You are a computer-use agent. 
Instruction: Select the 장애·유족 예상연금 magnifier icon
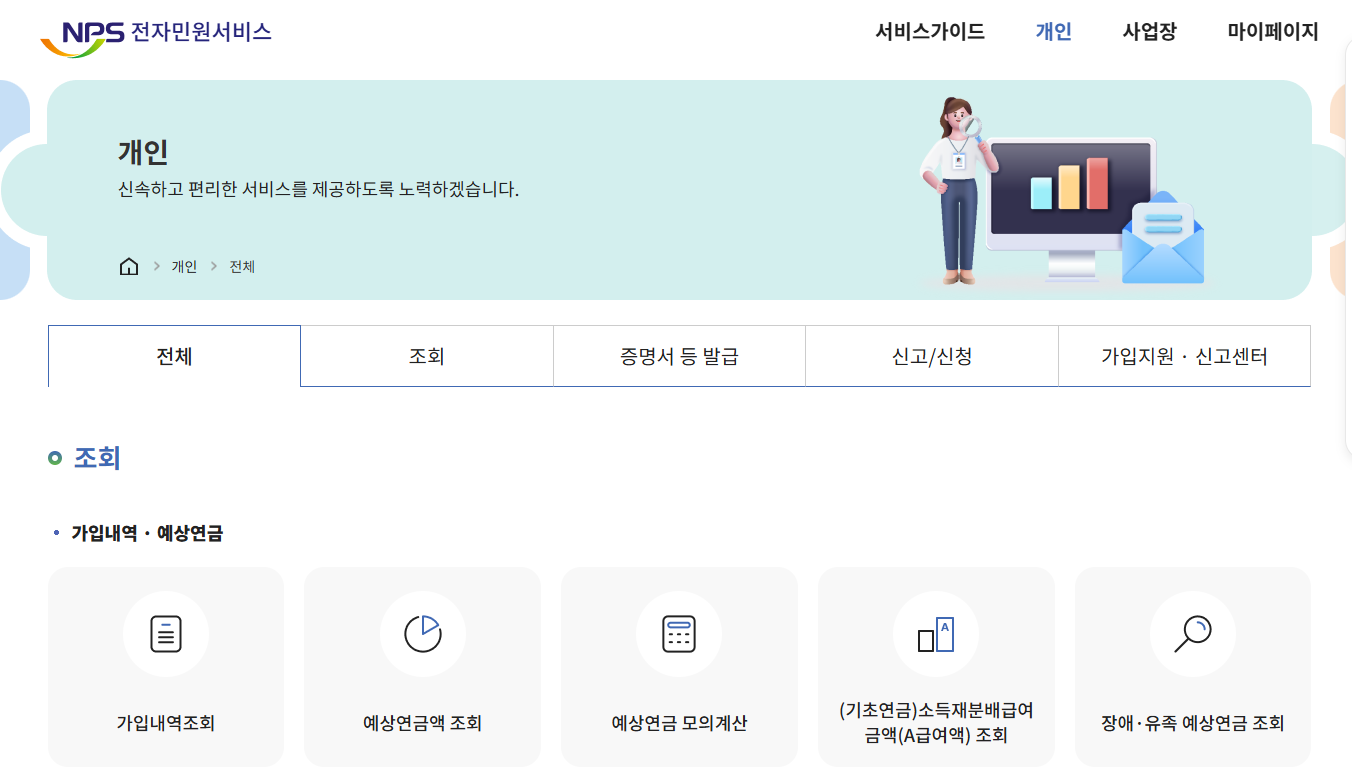[1192, 633]
